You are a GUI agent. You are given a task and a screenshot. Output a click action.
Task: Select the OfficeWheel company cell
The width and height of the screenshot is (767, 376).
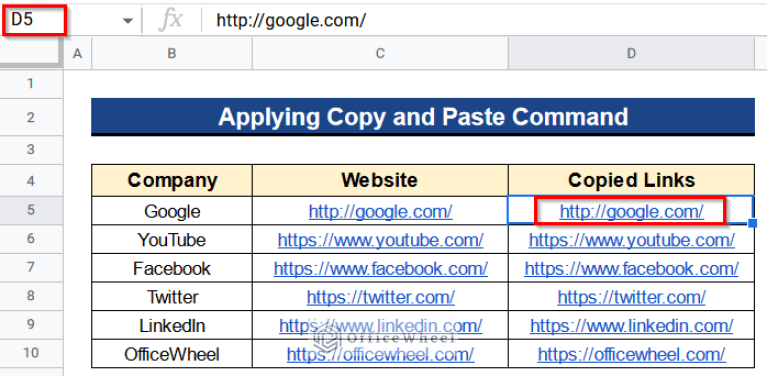point(172,354)
